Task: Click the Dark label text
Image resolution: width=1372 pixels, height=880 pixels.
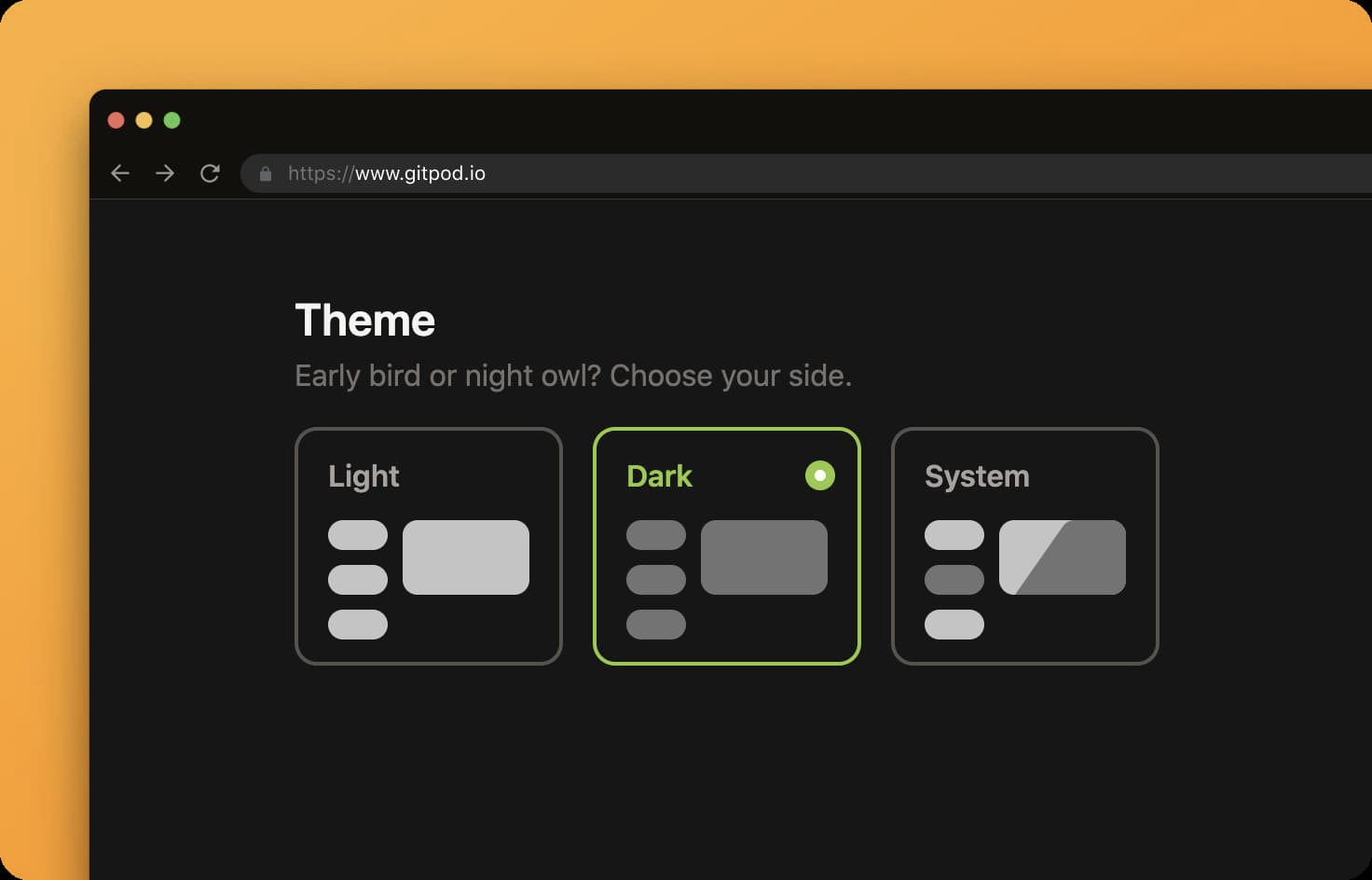Action: click(659, 476)
